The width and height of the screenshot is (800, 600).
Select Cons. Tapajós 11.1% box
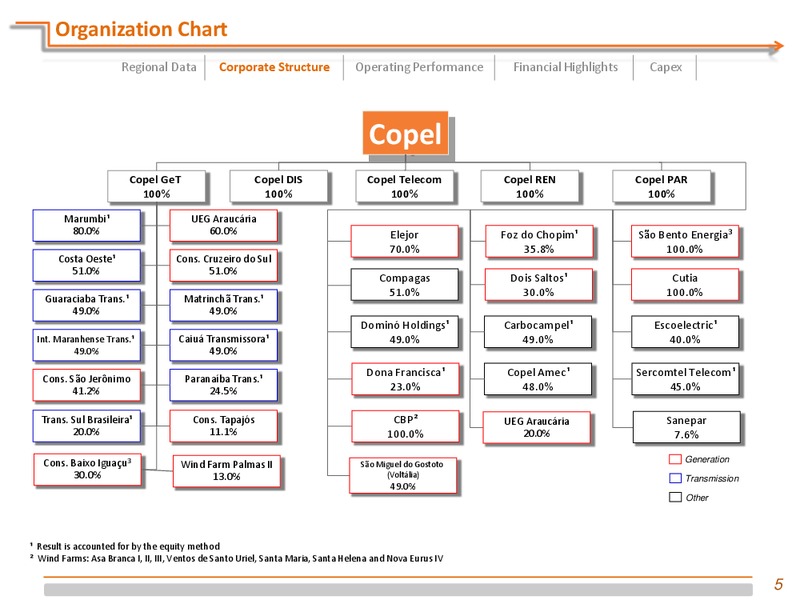pos(223,426)
